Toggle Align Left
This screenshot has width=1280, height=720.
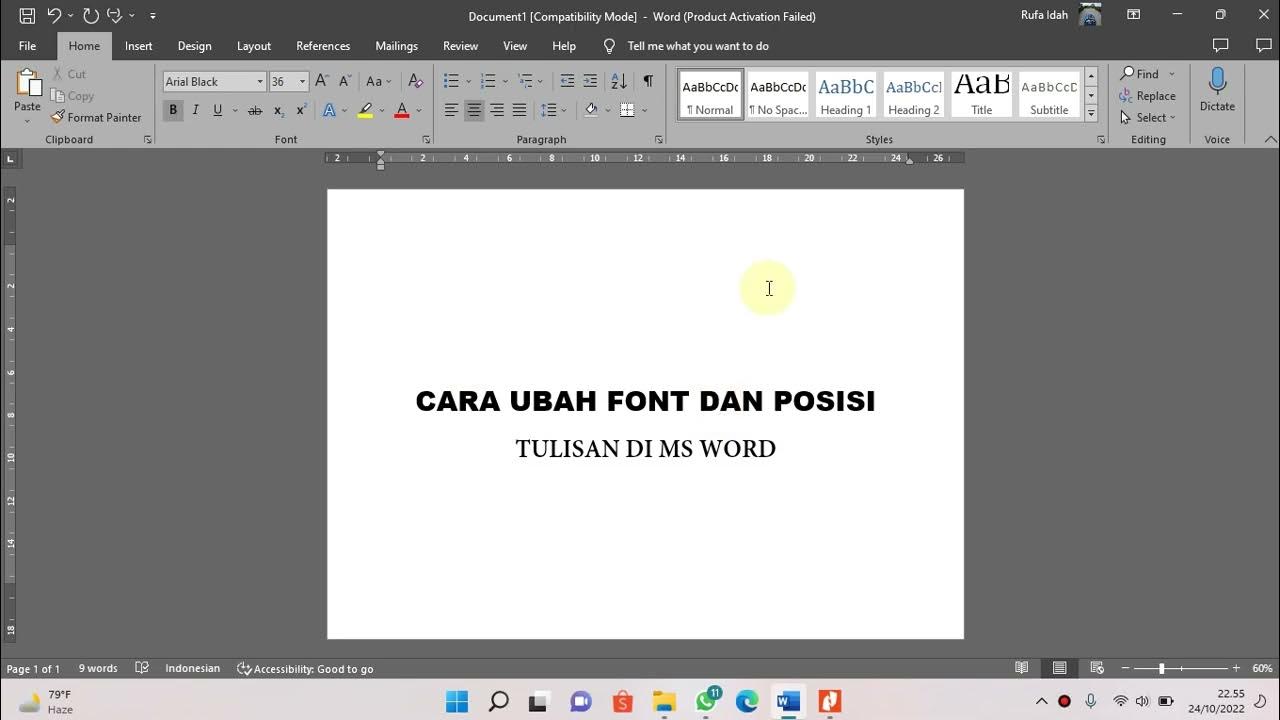pos(451,110)
